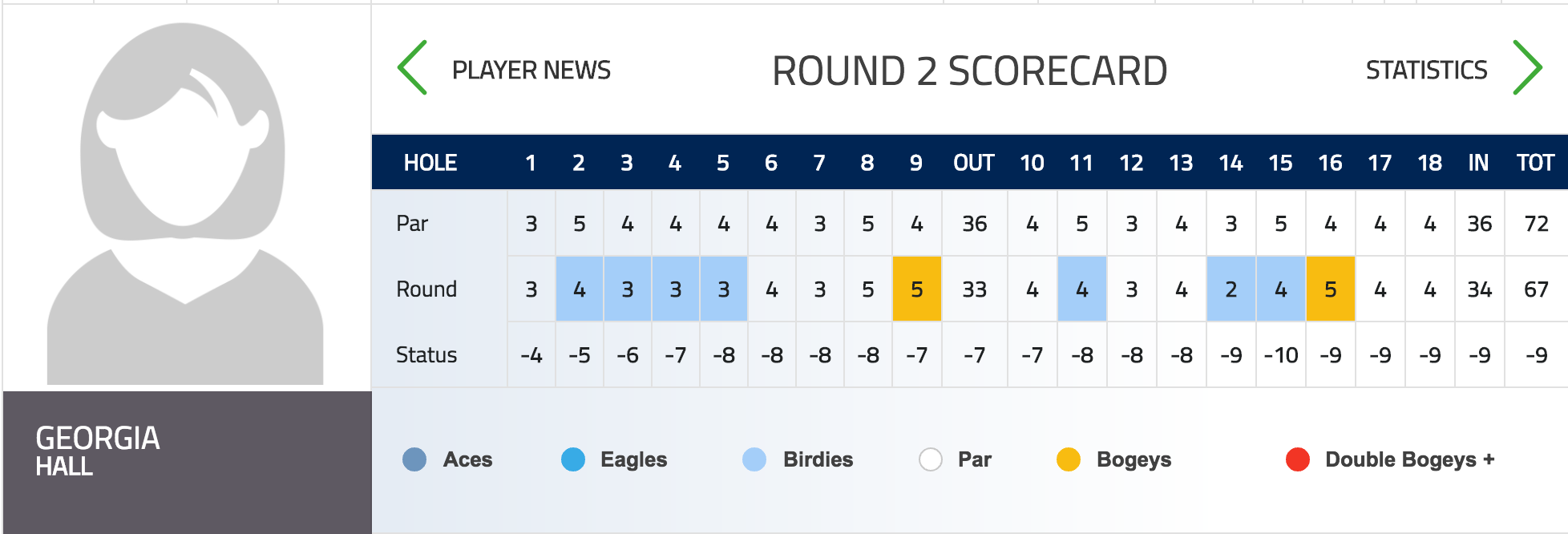Click the Round 2 Scorecard heading
The width and height of the screenshot is (1568, 534).
click(x=970, y=71)
